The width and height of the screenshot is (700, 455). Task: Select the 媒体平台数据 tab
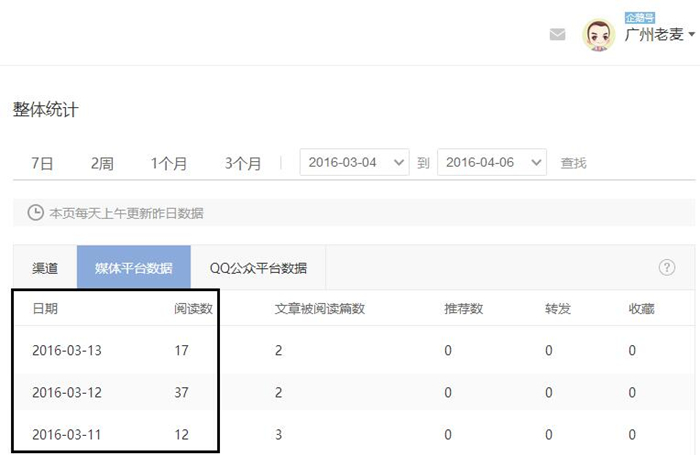click(133, 268)
